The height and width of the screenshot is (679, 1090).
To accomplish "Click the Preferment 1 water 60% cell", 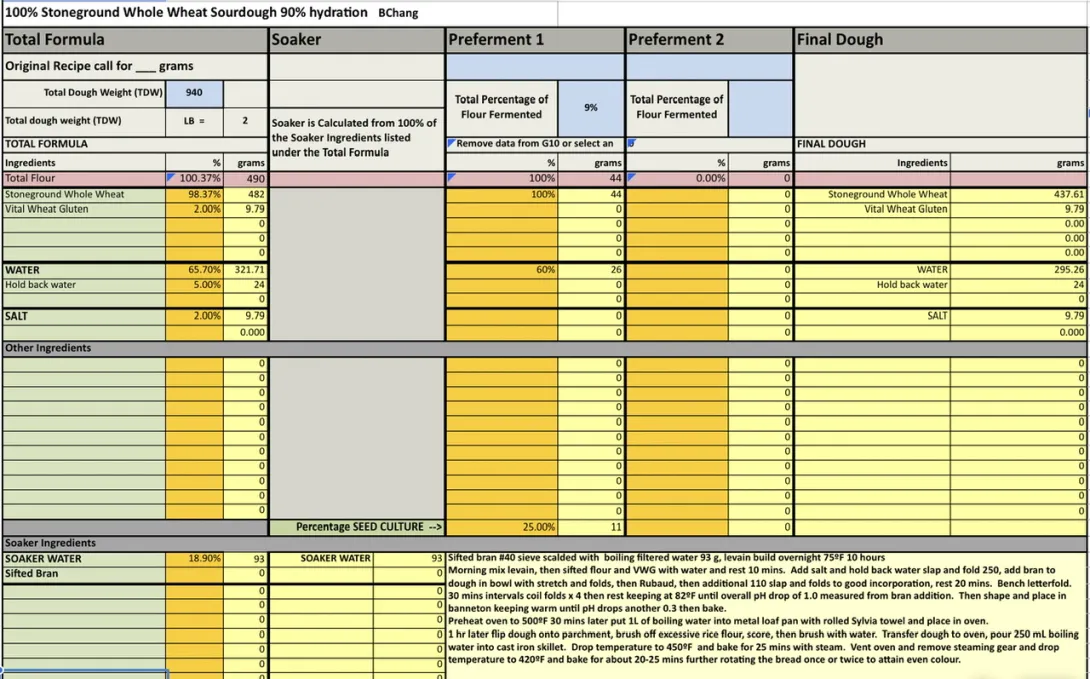I will click(502, 270).
